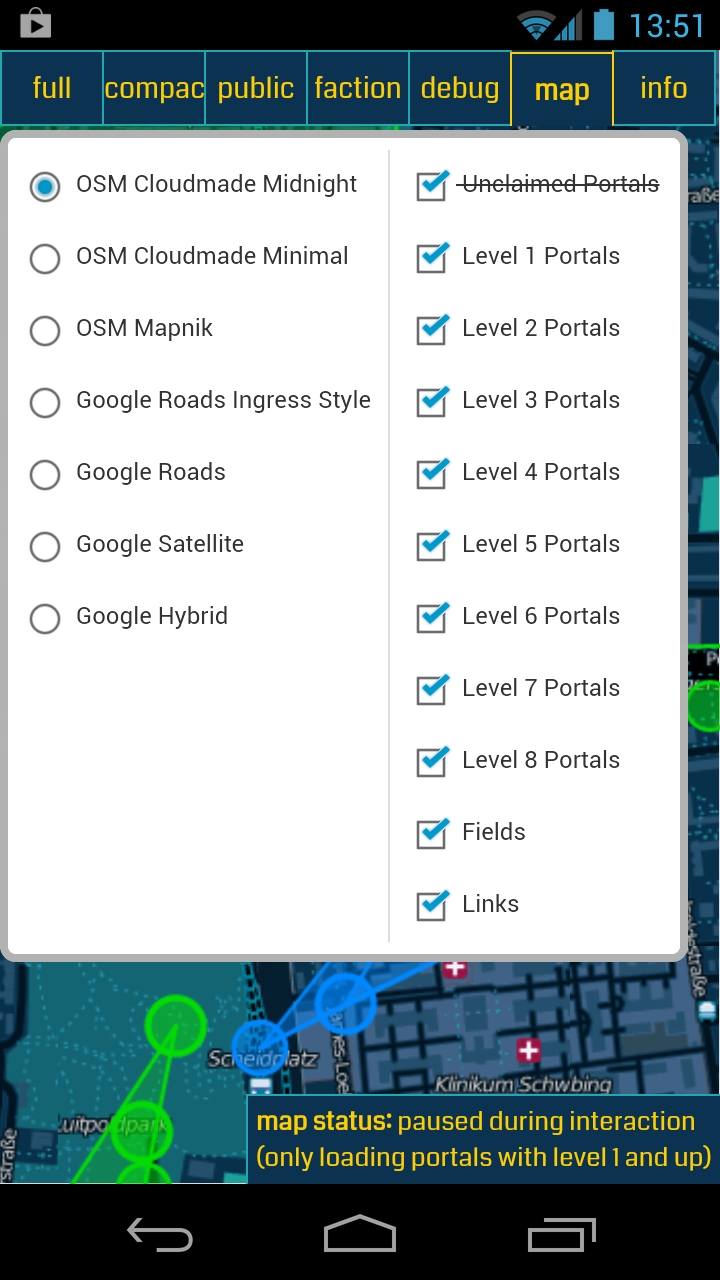Tap the Play Store notification icon
The width and height of the screenshot is (720, 1280).
[x=35, y=23]
